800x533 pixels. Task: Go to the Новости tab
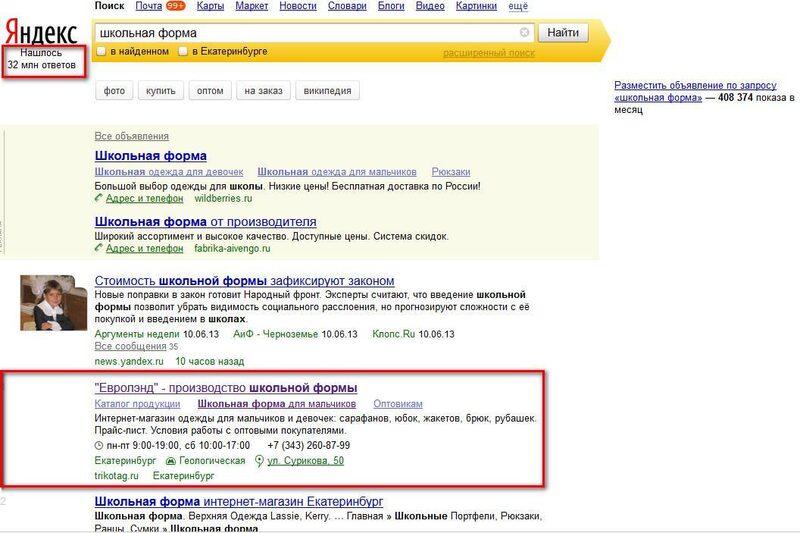(x=298, y=6)
